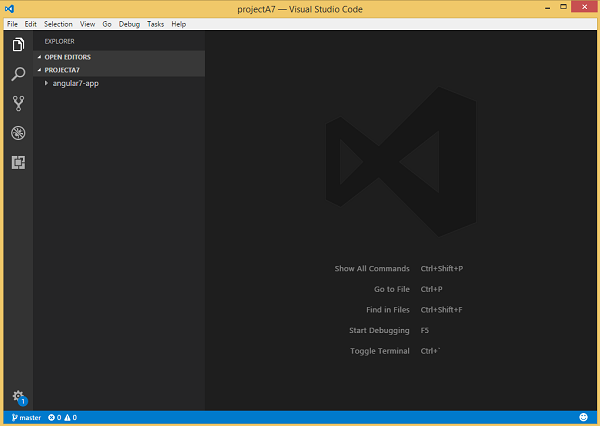Viewport: 600px width, 426px height.
Task: Open the Debug menu
Action: 129,24
